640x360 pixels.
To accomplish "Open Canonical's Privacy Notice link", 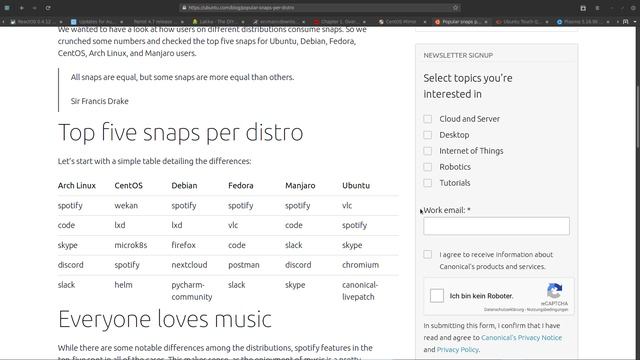I will [521, 338].
